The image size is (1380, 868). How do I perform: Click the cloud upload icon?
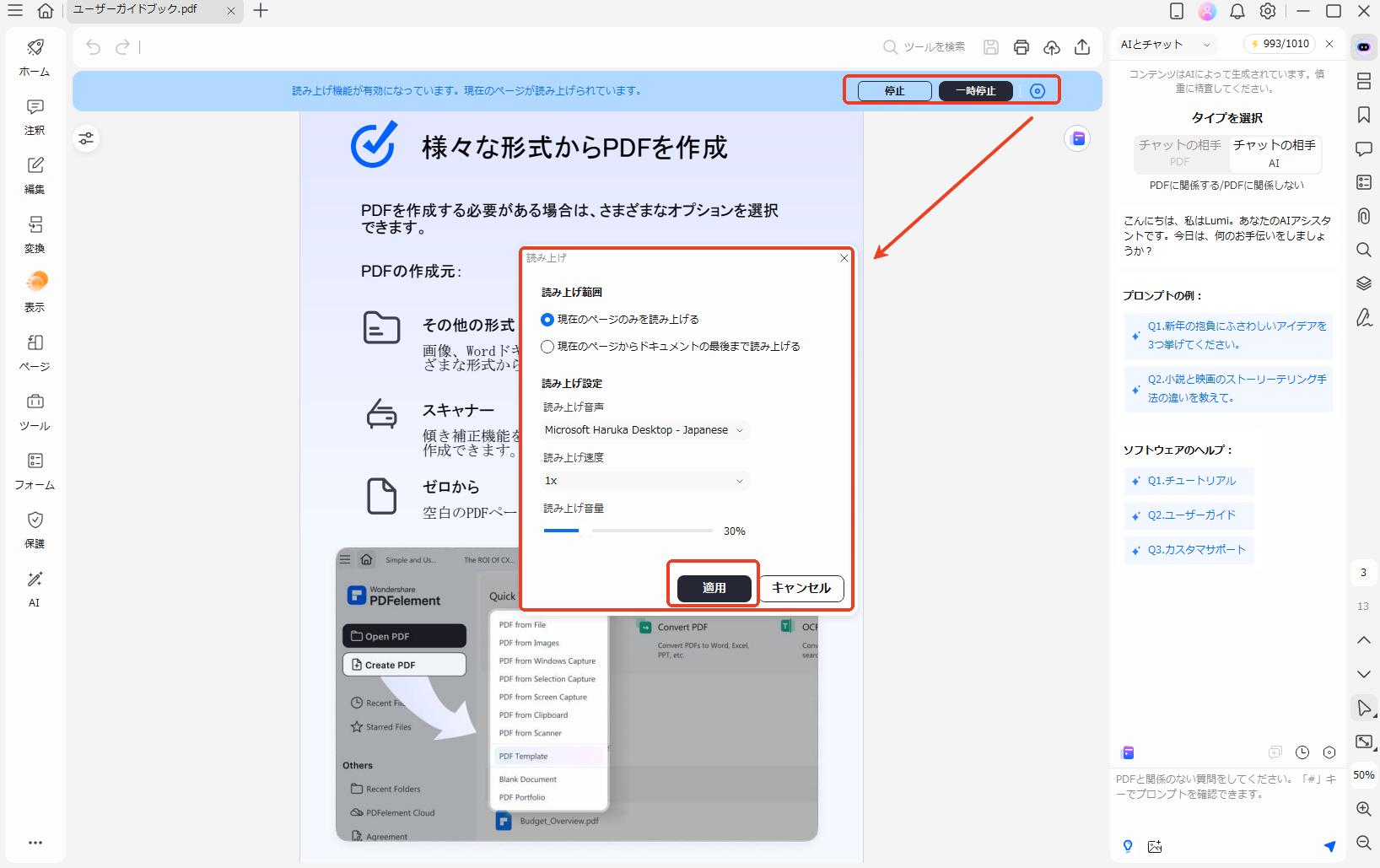[1052, 47]
